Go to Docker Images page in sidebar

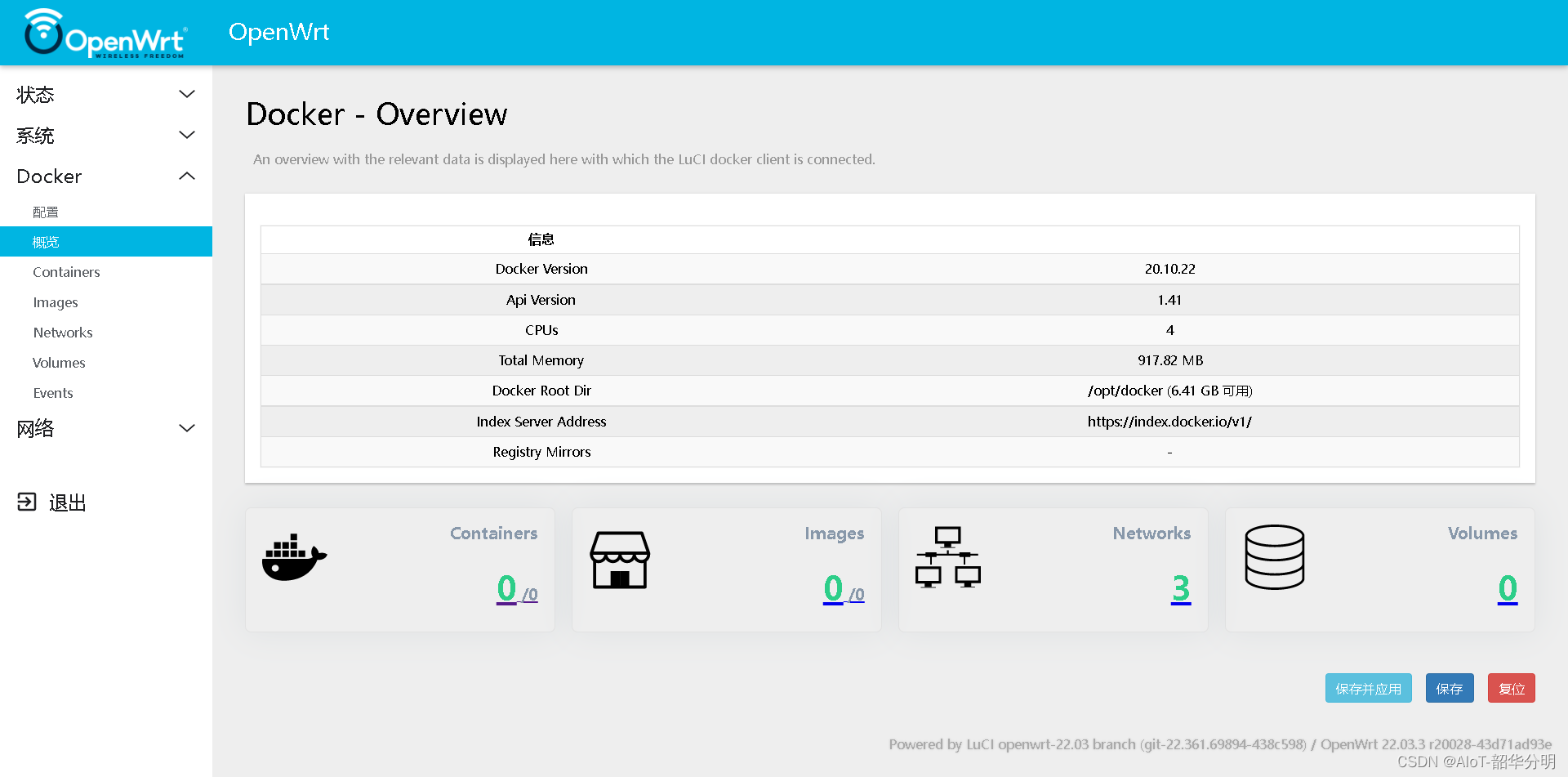coord(106,302)
